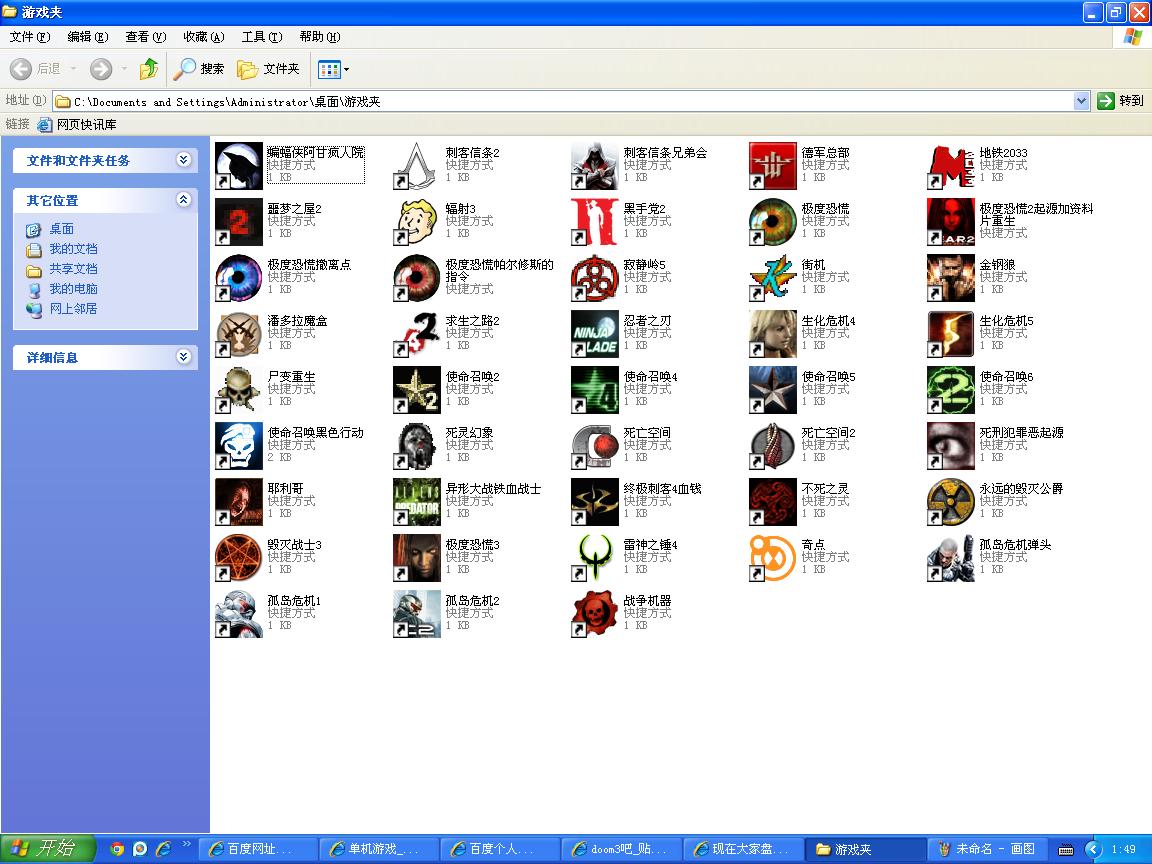Image resolution: width=1152 pixels, height=864 pixels.
Task: Select the 毁灭战士3 pentagram icon
Action: 239,558
